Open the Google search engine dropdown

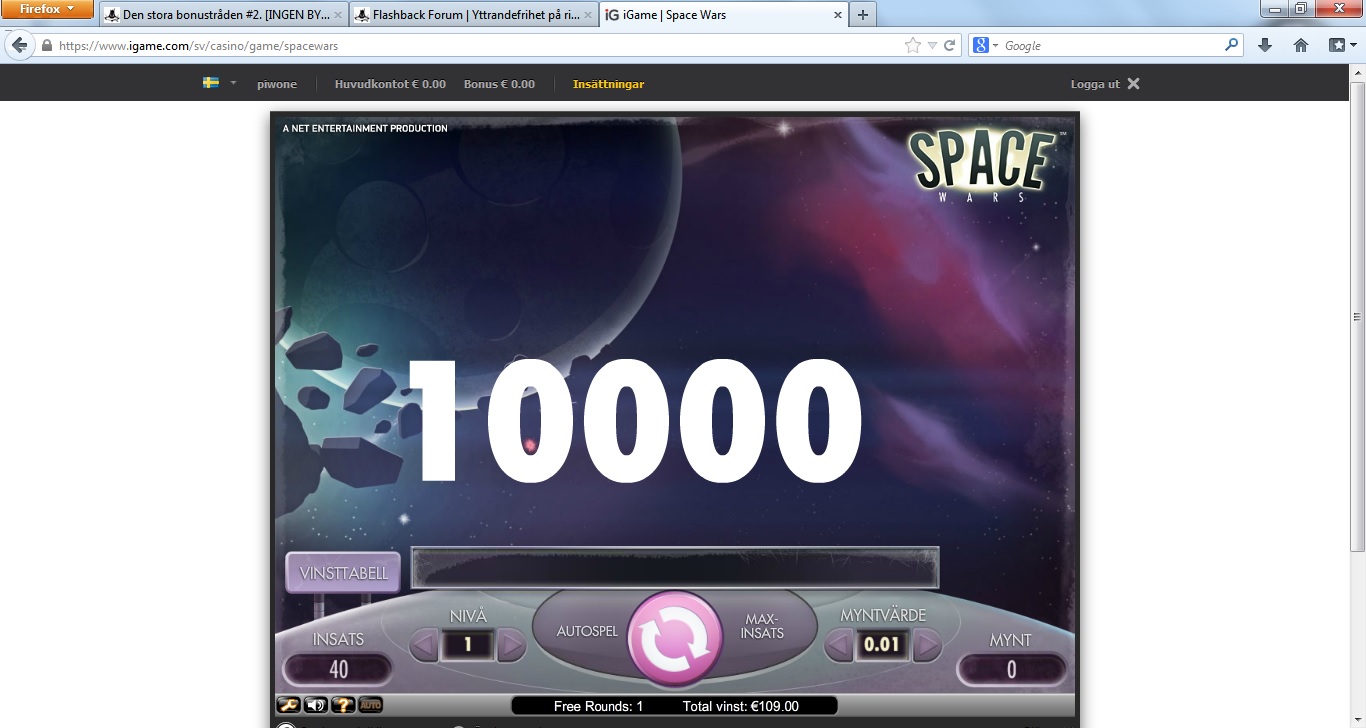(986, 45)
